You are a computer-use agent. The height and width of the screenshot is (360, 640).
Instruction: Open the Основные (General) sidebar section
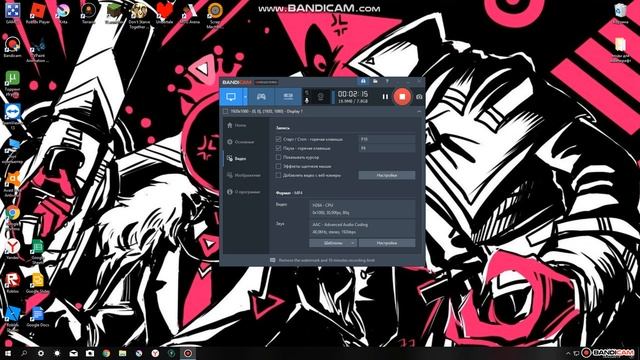tap(240, 142)
